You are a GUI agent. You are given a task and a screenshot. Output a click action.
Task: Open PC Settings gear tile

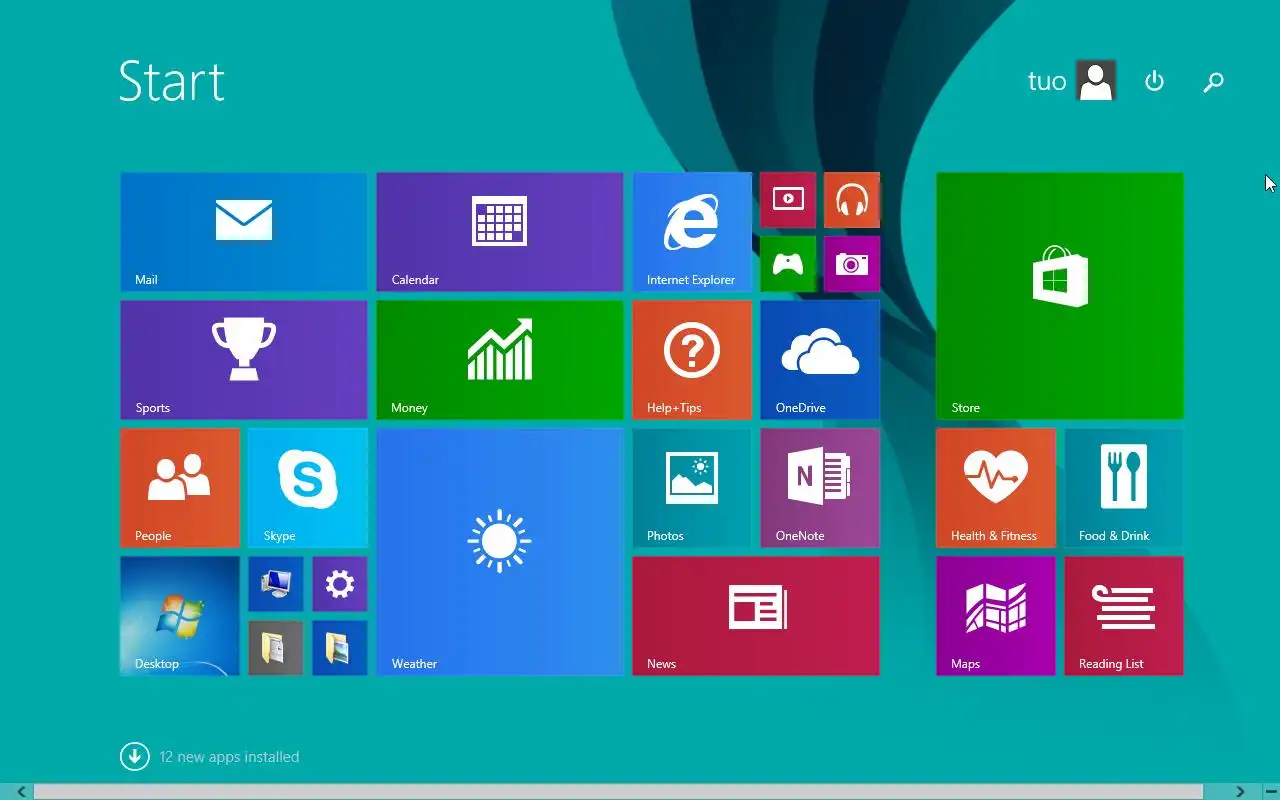tap(340, 584)
